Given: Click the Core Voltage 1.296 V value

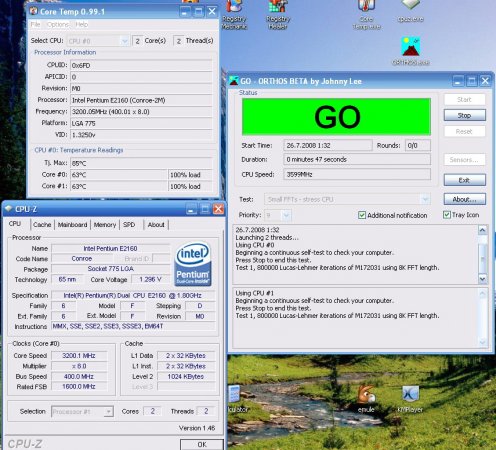Looking at the screenshot, I should coord(150,279).
